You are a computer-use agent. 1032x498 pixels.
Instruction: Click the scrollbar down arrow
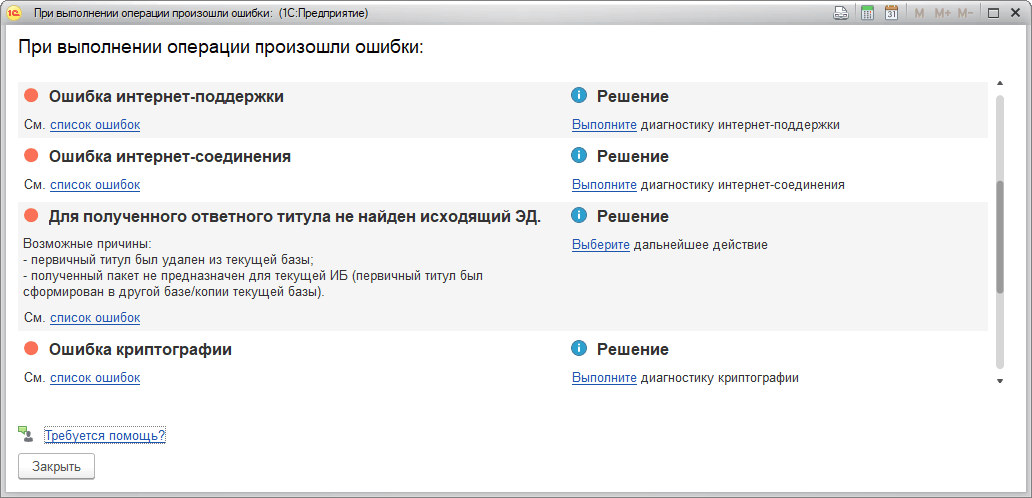(999, 381)
